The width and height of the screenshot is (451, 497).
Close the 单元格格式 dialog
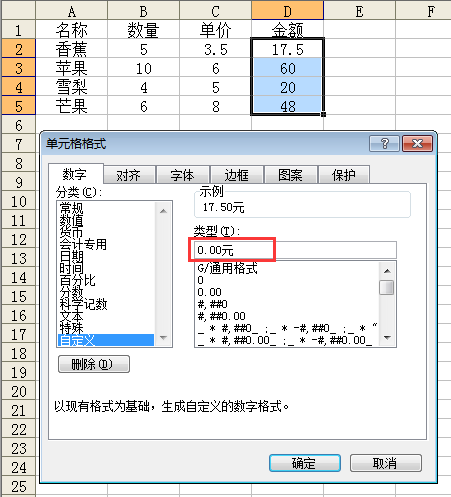(x=417, y=144)
